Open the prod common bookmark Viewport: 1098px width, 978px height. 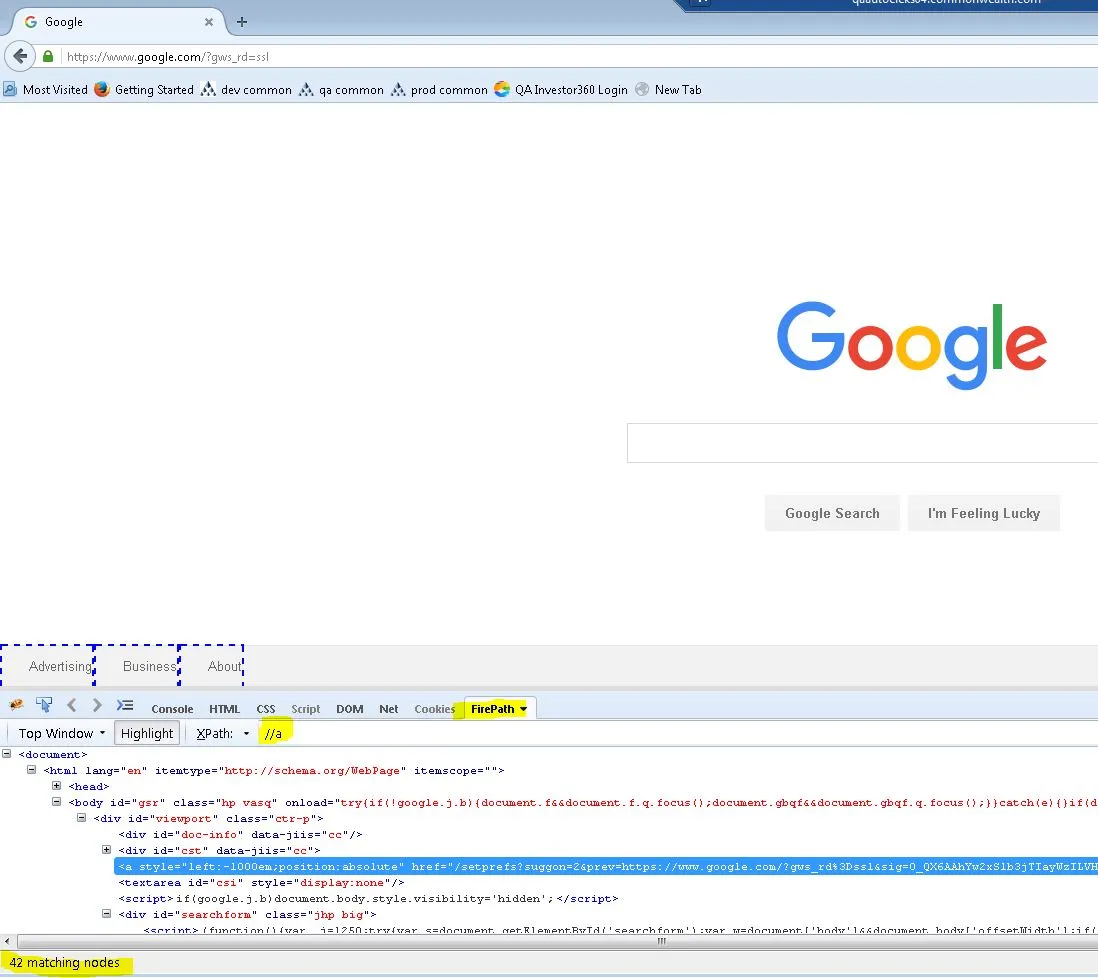(440, 90)
